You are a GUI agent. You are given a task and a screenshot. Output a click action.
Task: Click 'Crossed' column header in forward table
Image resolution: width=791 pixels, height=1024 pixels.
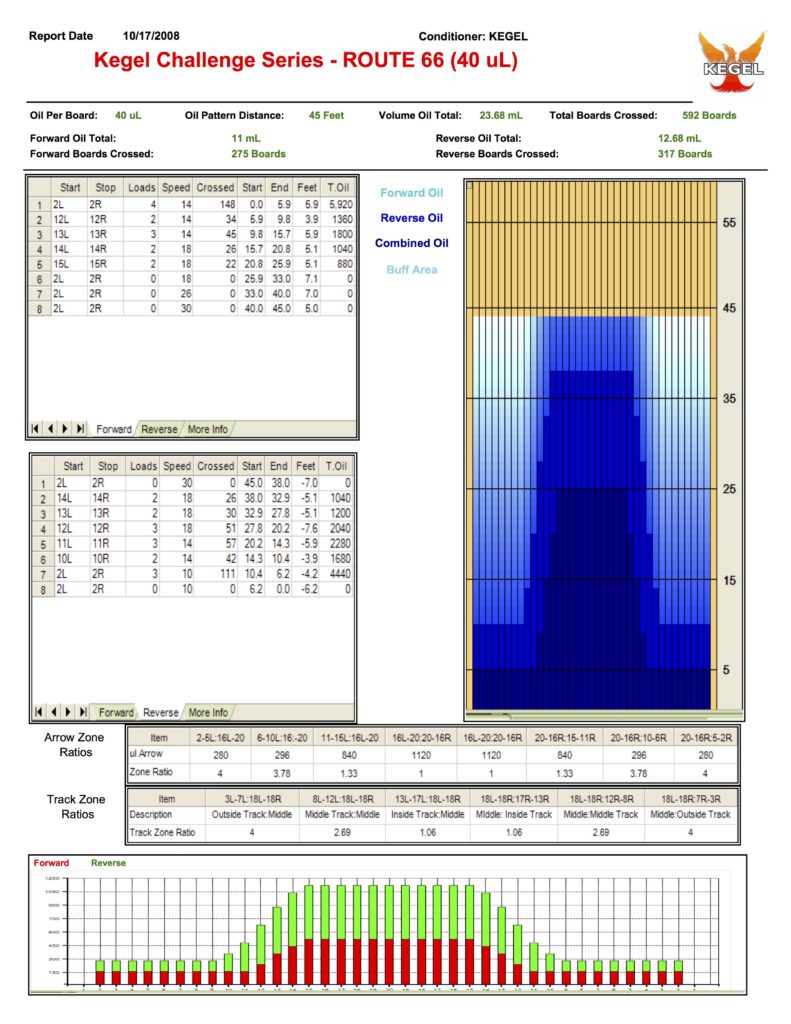pyautogui.click(x=216, y=187)
